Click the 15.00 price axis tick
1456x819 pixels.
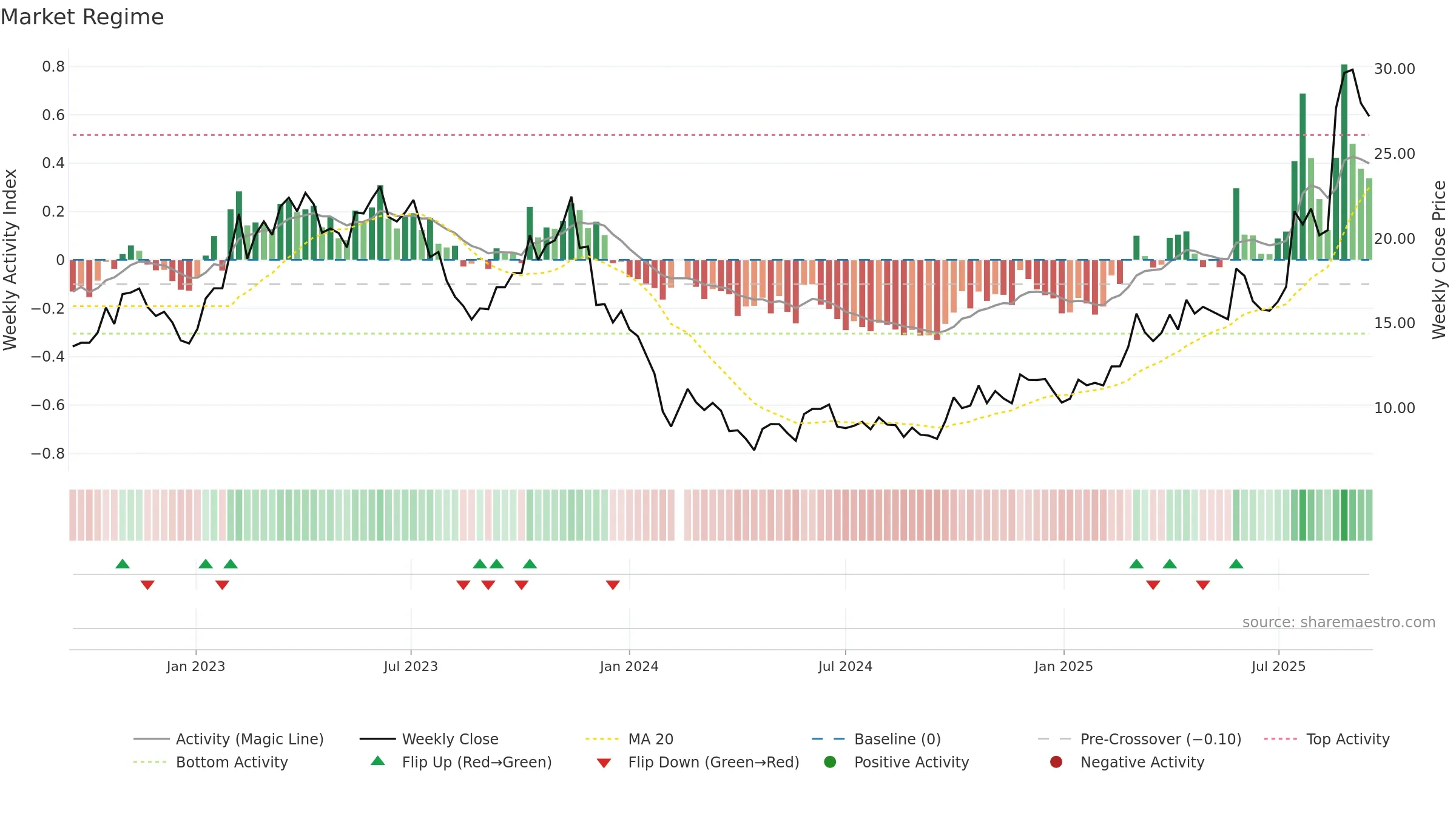click(x=1395, y=323)
